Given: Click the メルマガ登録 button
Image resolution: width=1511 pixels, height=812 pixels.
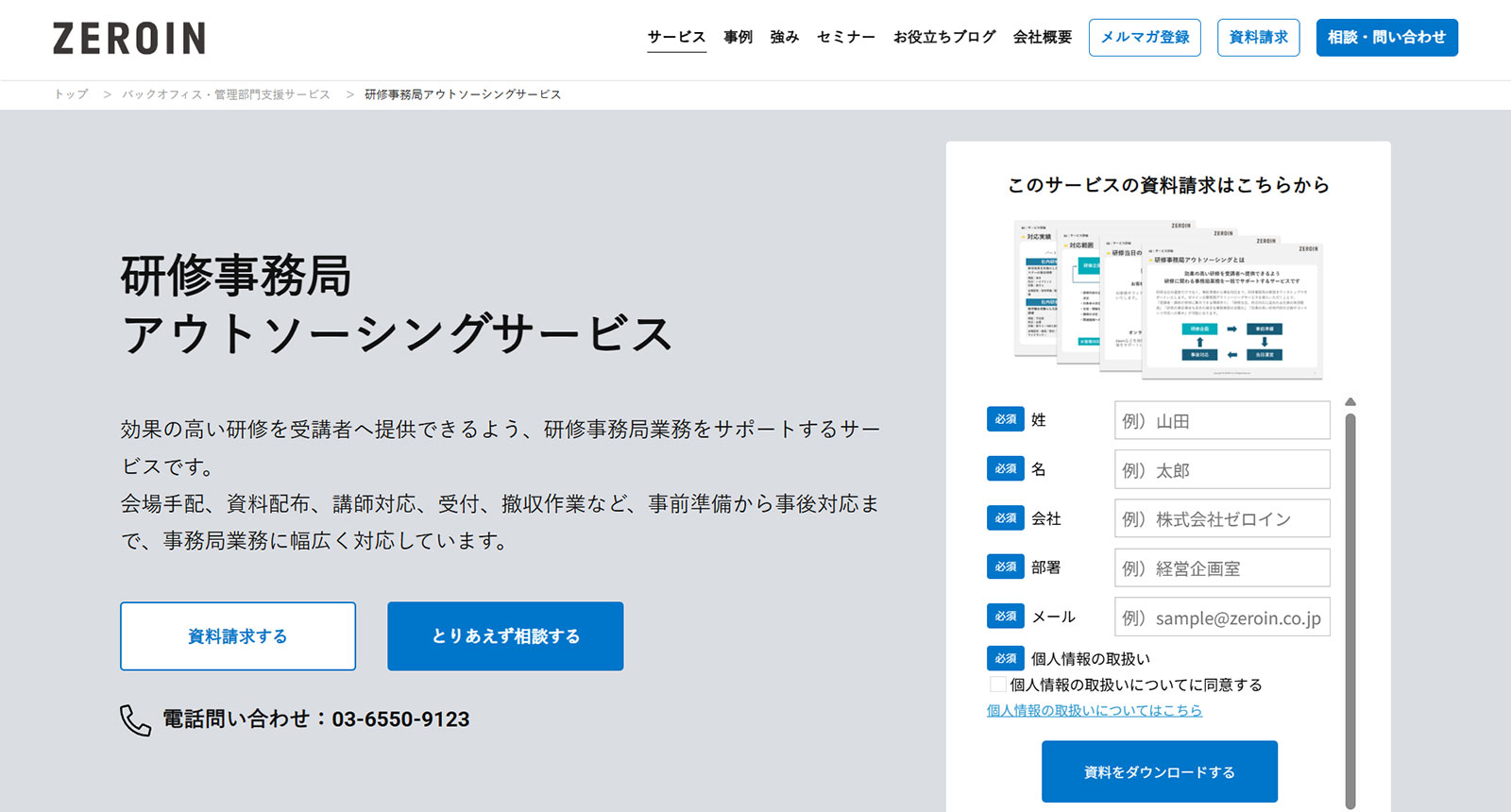Looking at the screenshot, I should [x=1145, y=38].
